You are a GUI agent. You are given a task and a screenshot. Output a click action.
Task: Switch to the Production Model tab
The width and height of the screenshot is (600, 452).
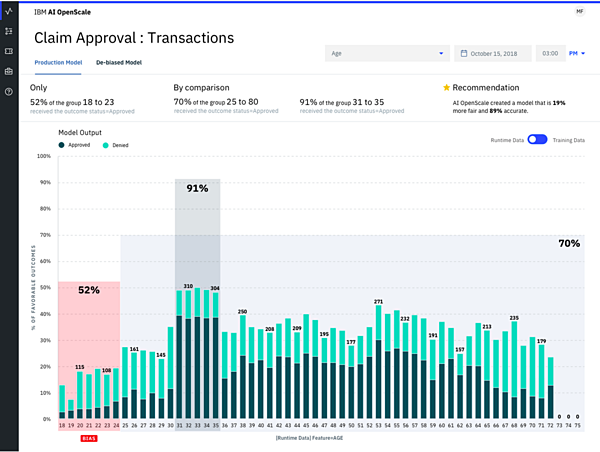pyautogui.click(x=60, y=62)
